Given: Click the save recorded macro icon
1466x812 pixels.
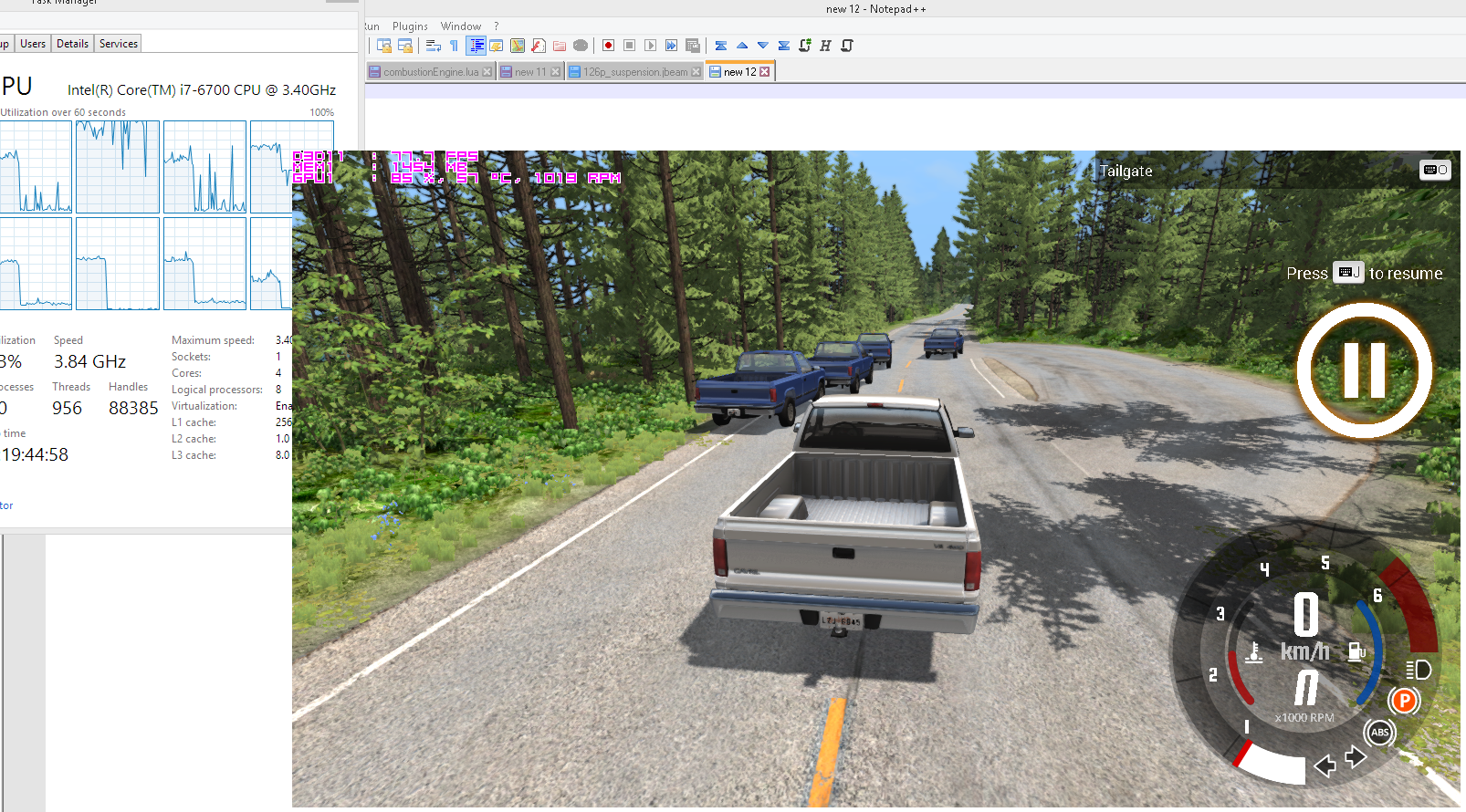Looking at the screenshot, I should click(x=693, y=46).
